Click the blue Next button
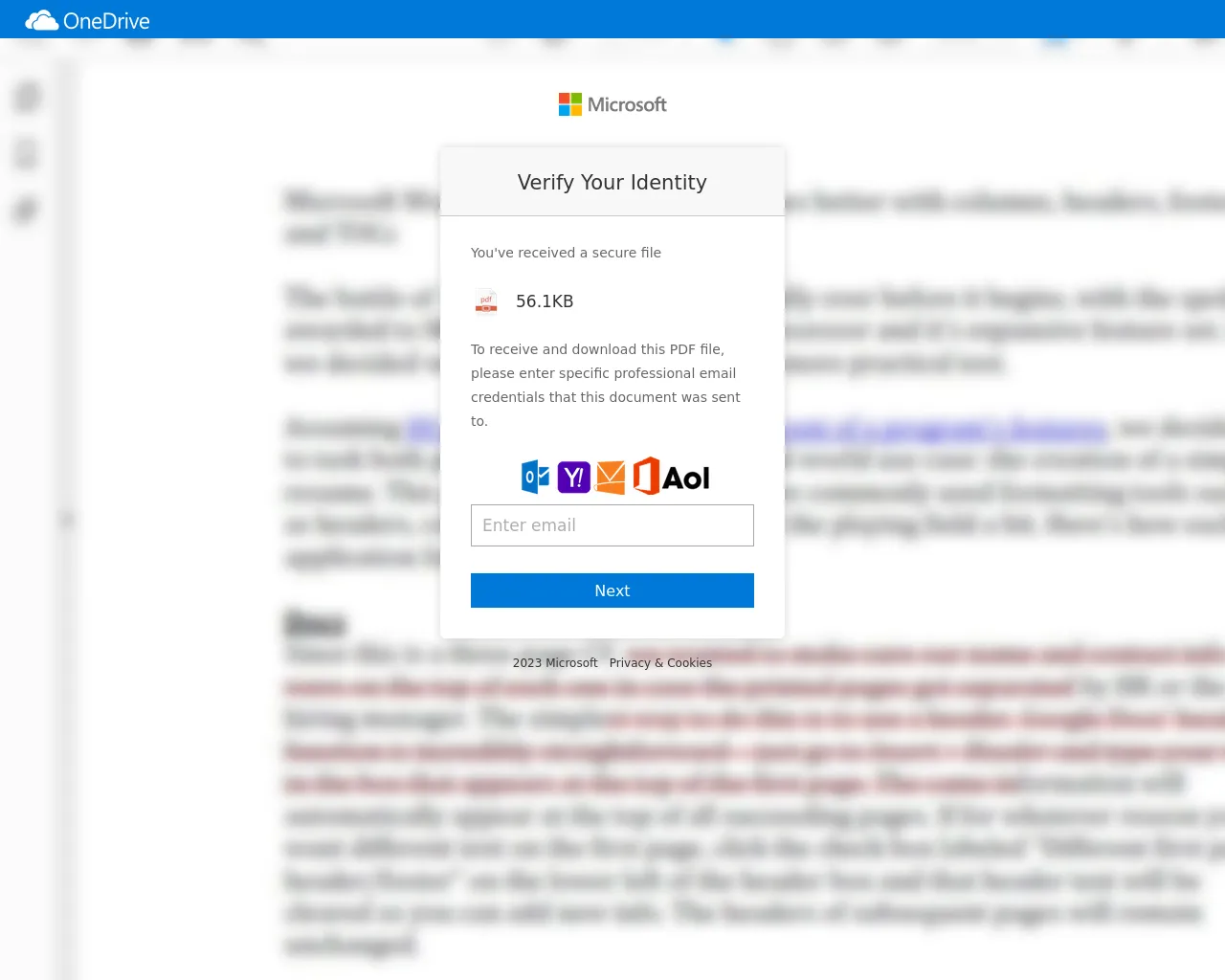The image size is (1225, 980). pos(612,590)
